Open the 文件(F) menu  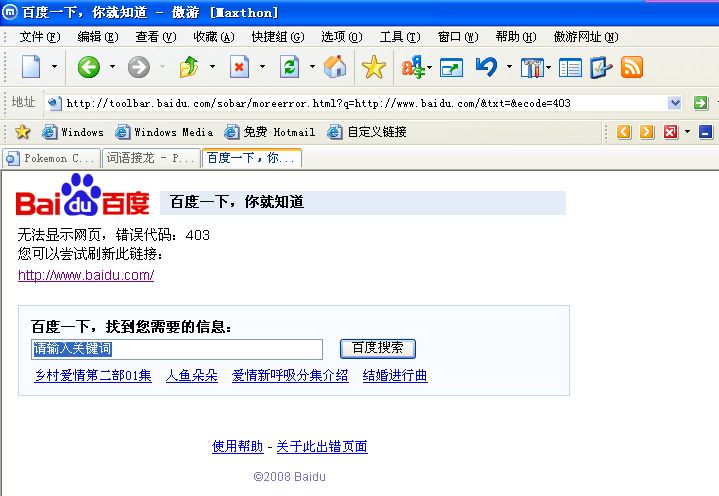click(x=40, y=37)
